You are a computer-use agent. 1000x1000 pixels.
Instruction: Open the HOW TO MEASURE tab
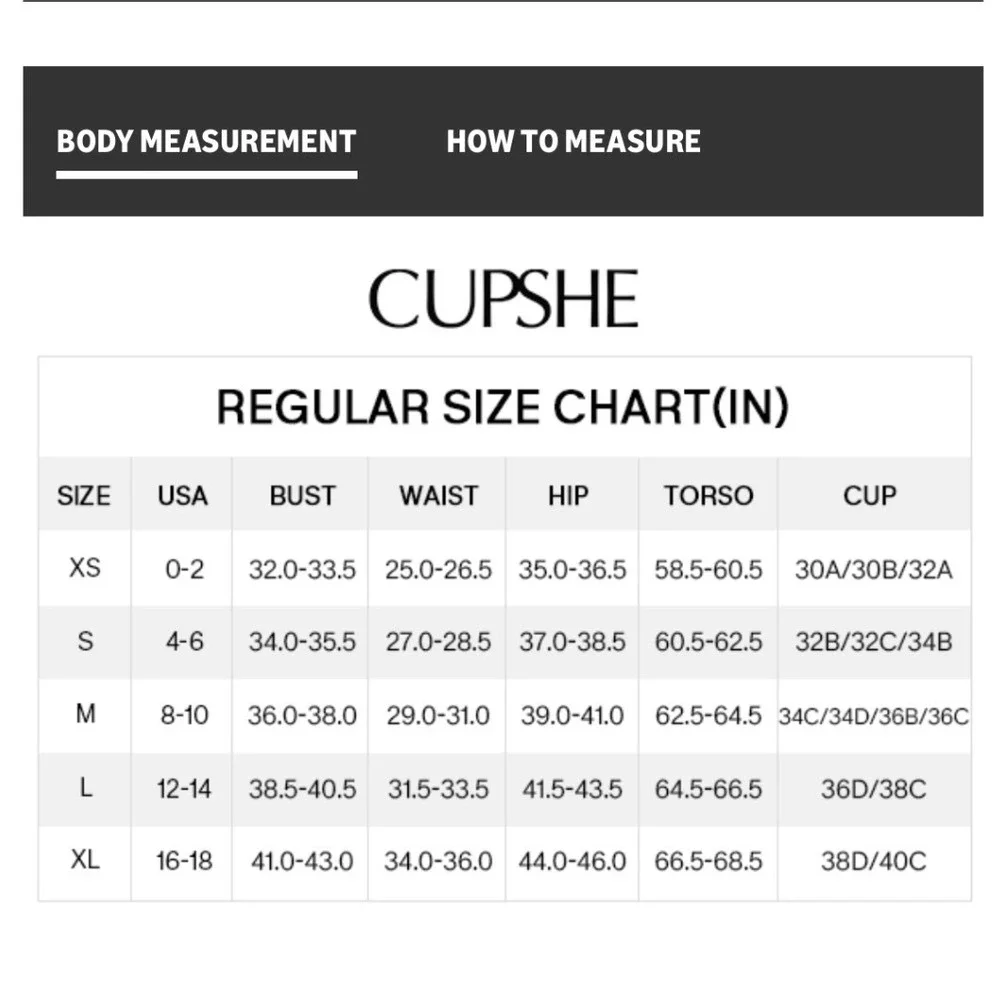click(573, 141)
